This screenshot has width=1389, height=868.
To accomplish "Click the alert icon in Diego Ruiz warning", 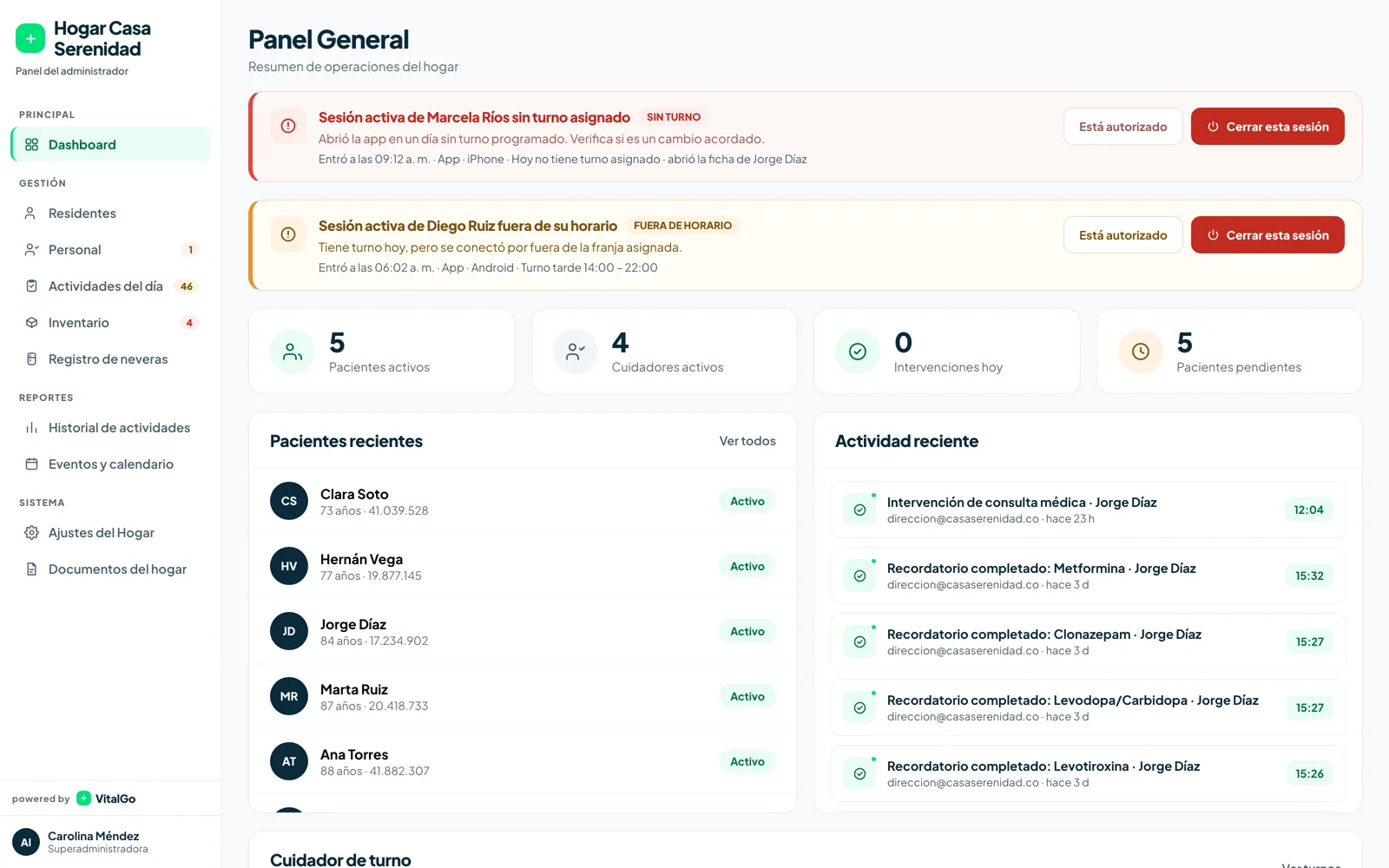I will [288, 234].
